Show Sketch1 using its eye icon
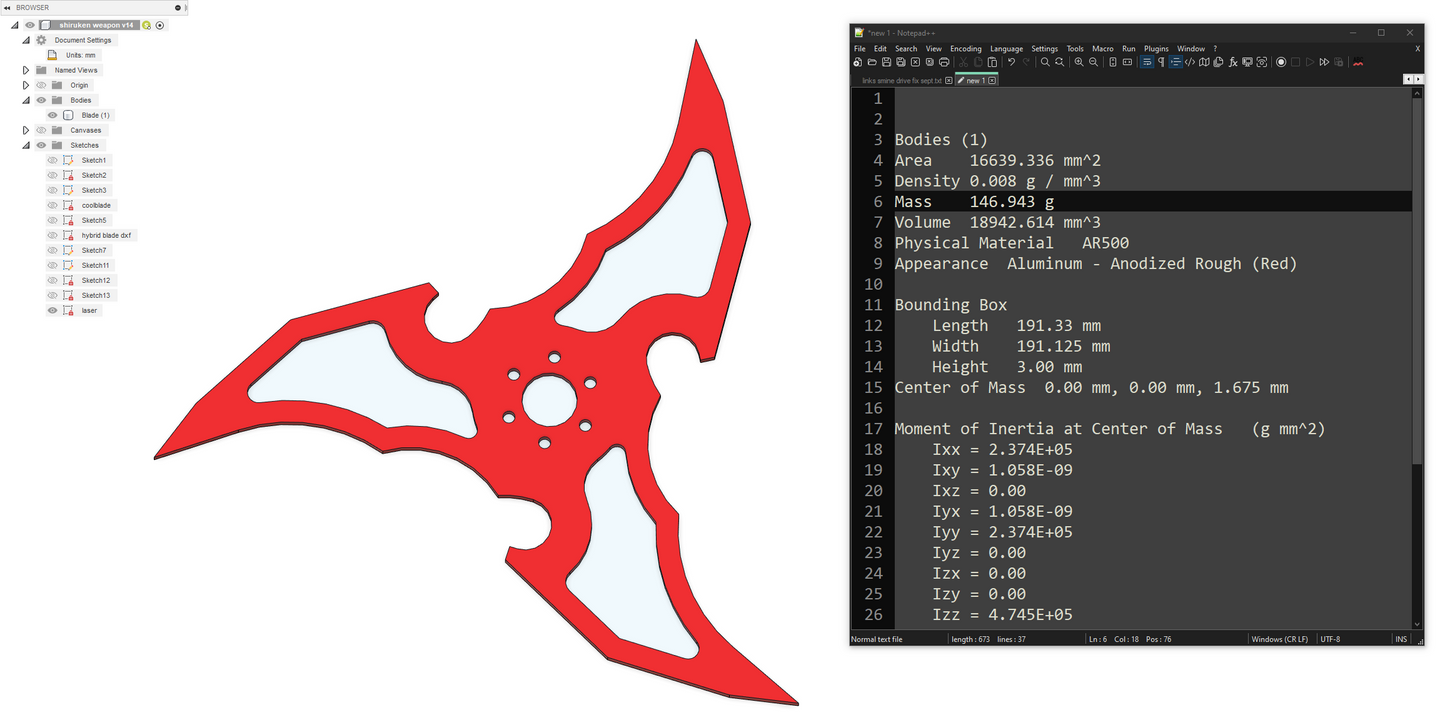1445x712 pixels. [x=53, y=160]
